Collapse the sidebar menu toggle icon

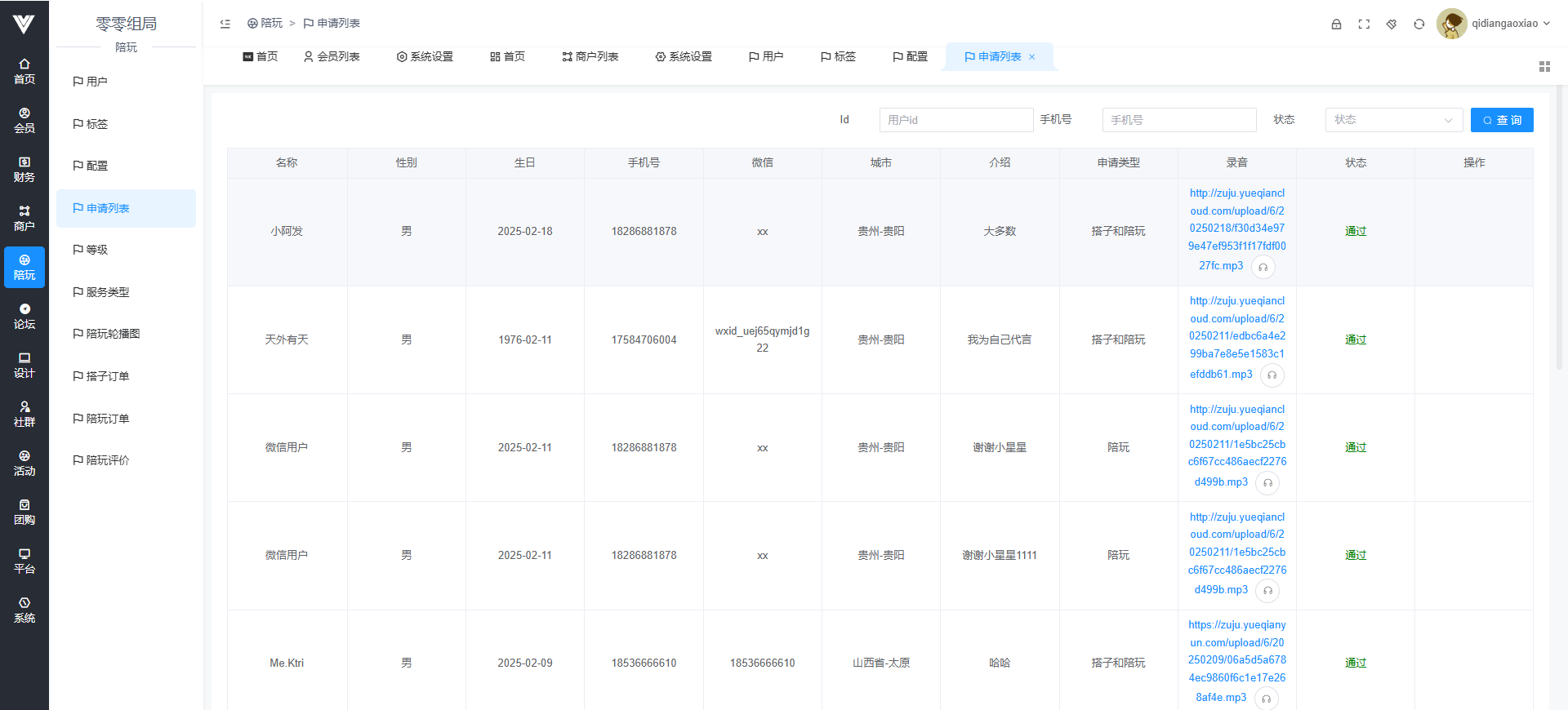point(225,24)
